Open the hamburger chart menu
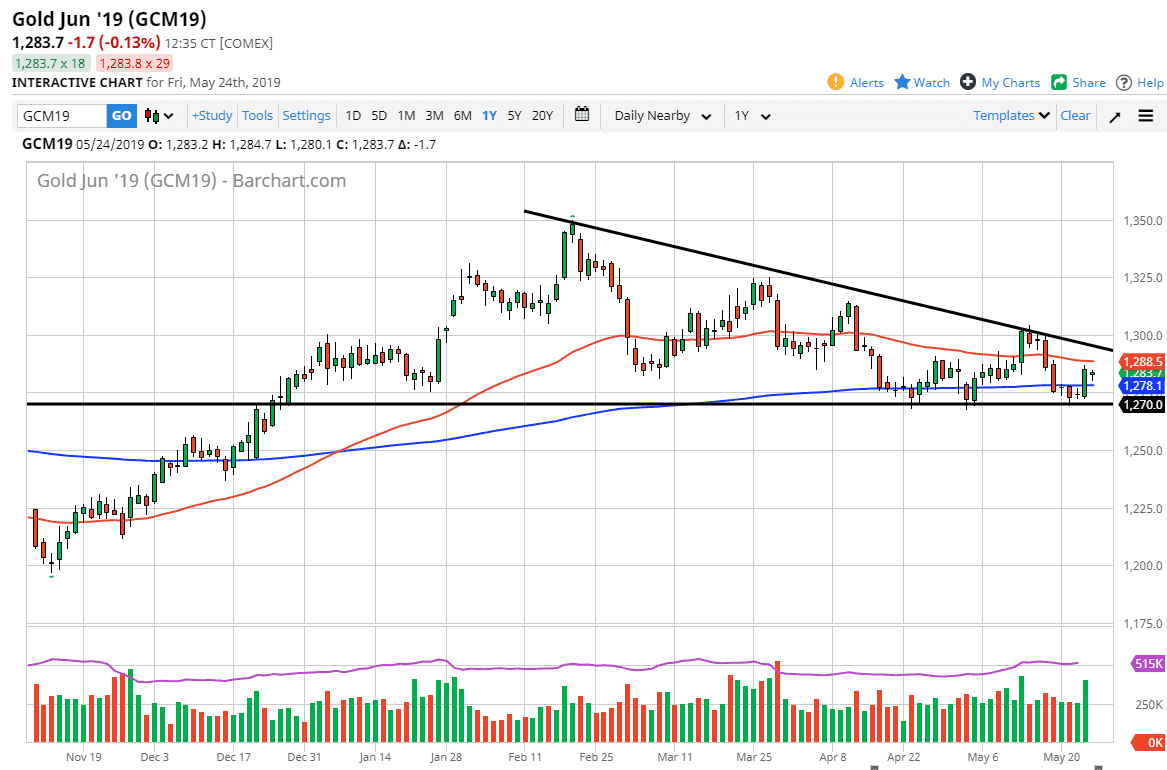1167x770 pixels. coord(1146,116)
